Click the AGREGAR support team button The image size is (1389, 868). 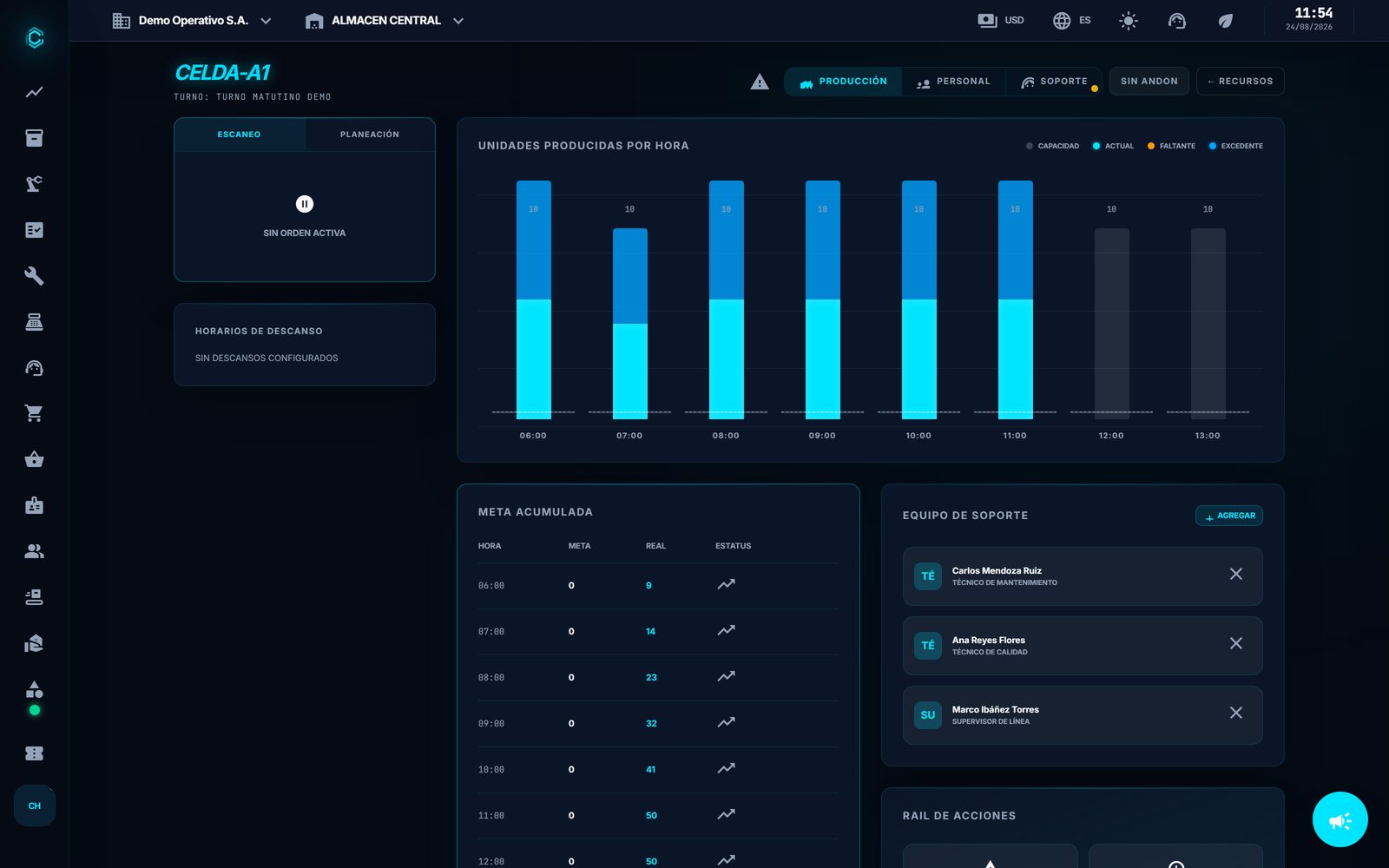coord(1229,516)
